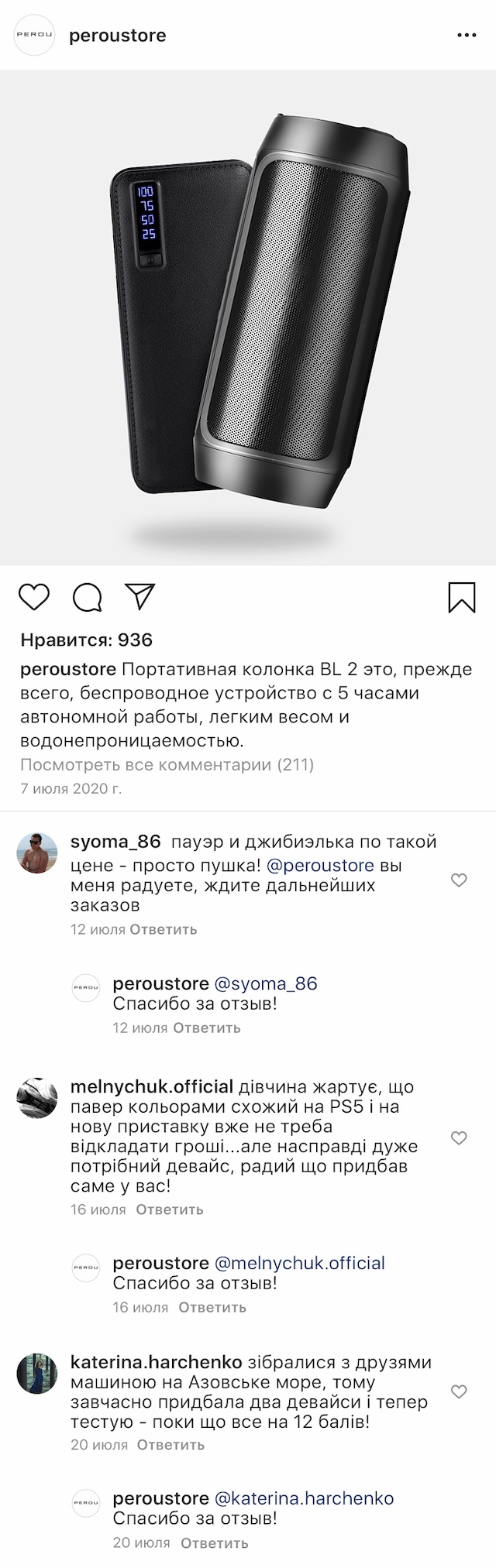496x1568 pixels.
Task: Like the post with the heart icon
Action: tap(34, 597)
